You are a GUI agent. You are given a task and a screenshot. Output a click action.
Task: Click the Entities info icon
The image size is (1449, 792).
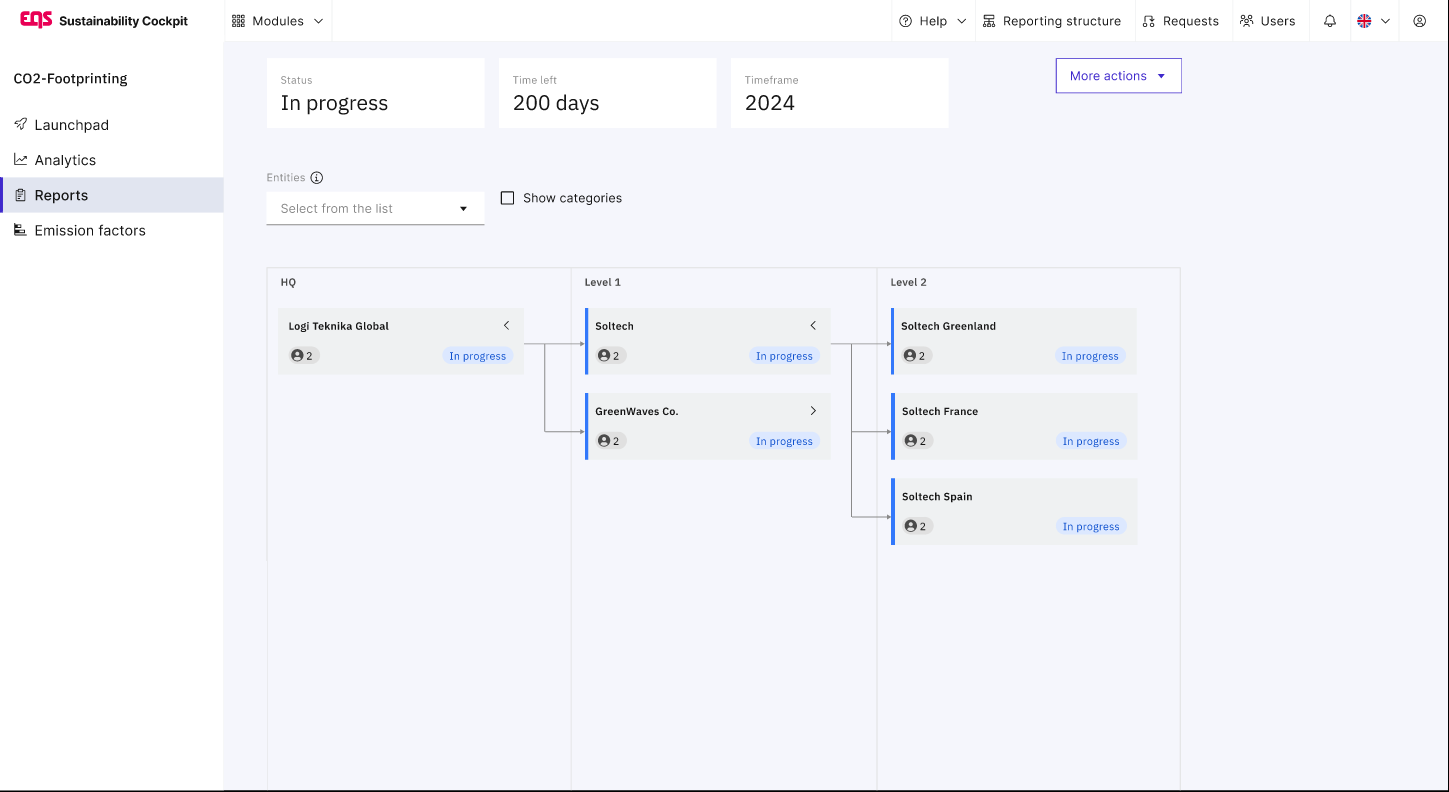point(317,178)
